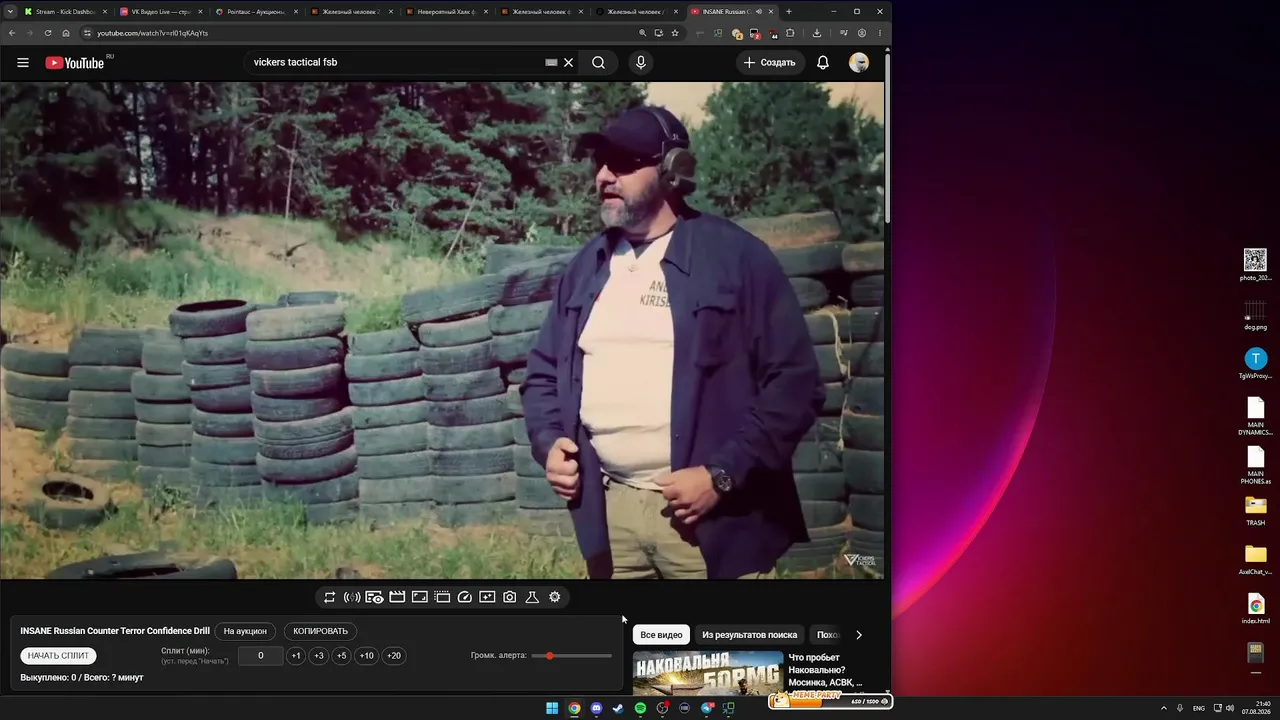Open Spotify from the taskbar
This screenshot has height=720, width=1280.
coord(640,708)
